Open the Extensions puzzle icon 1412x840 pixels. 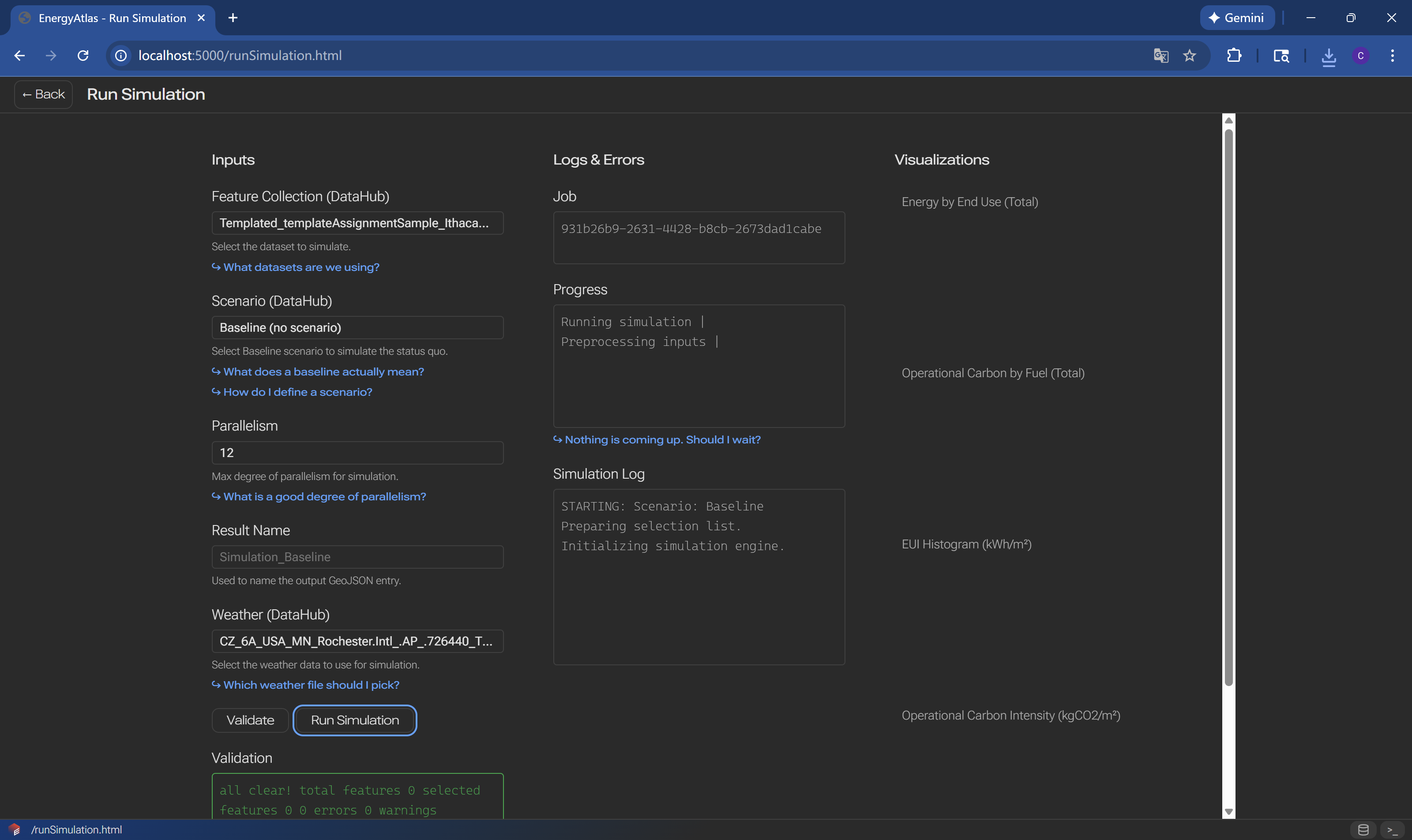click(x=1234, y=56)
